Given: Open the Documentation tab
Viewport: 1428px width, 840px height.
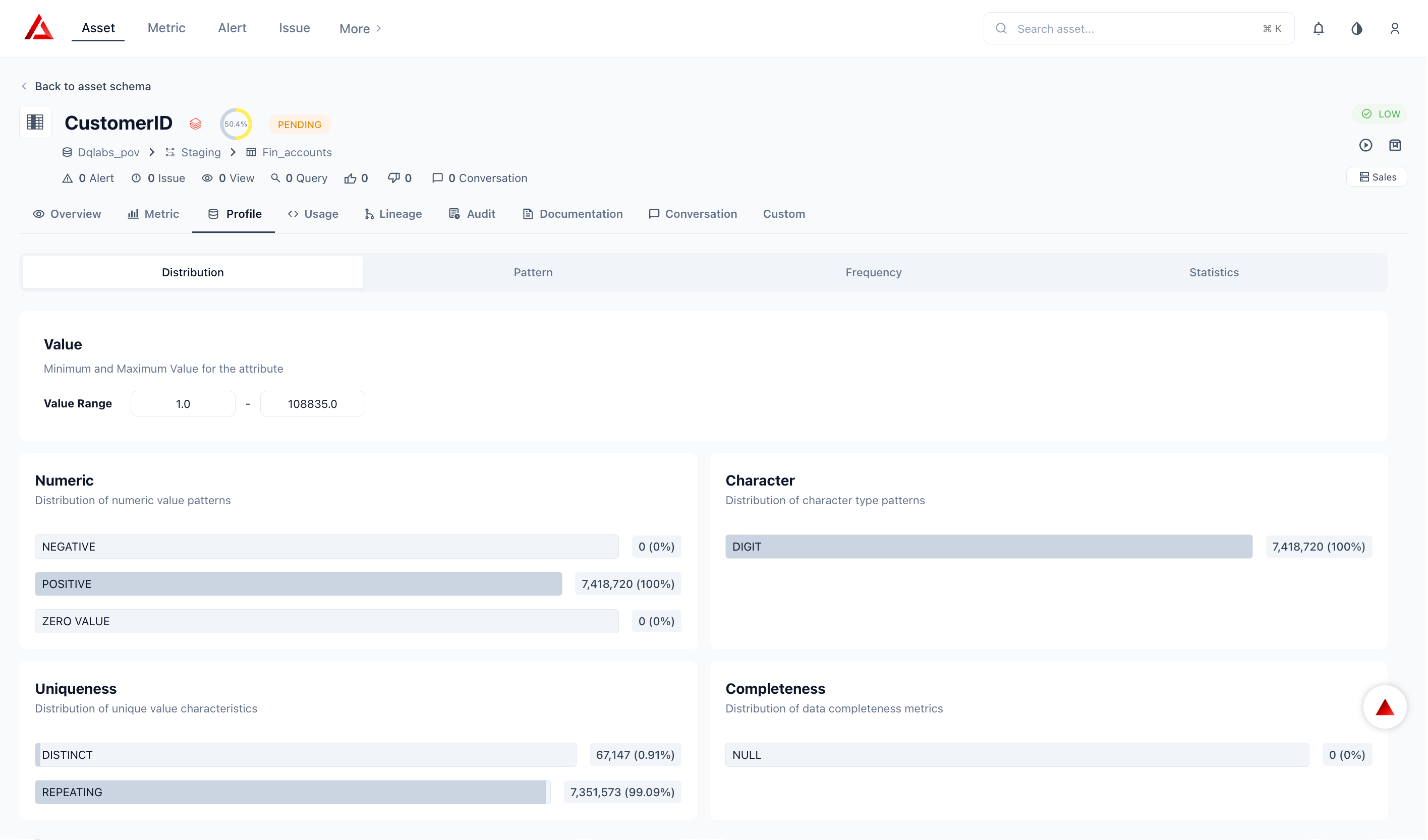Looking at the screenshot, I should pos(573,214).
